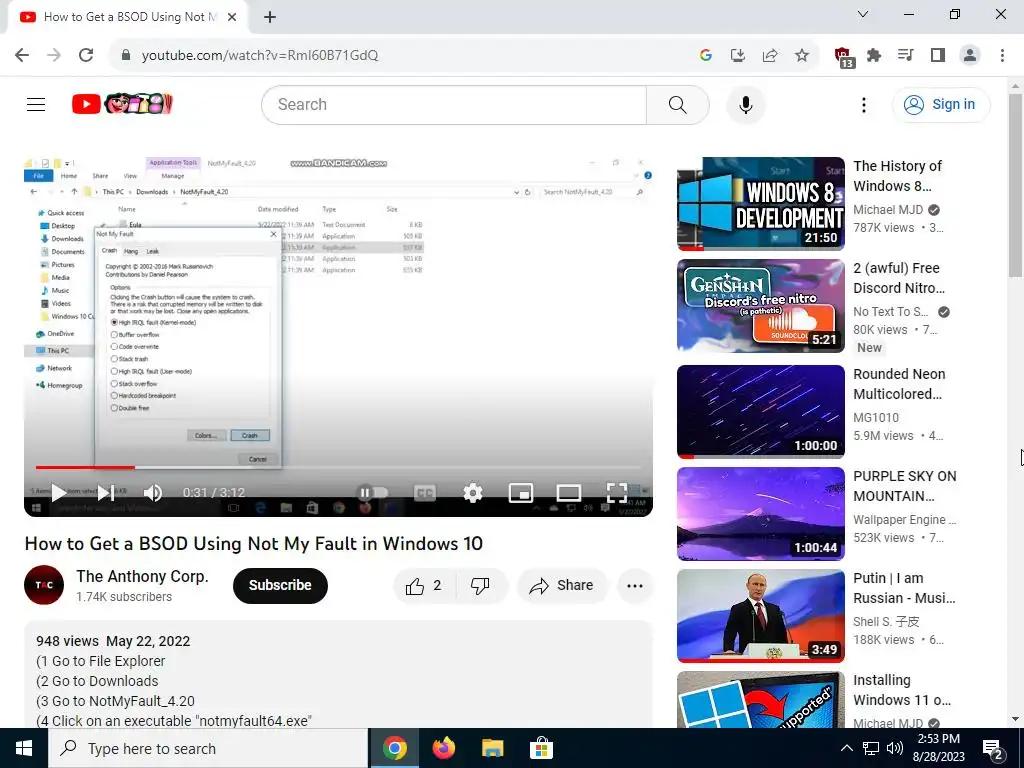Select the 'How to Get a BSOD' tab
This screenshot has width=1024, height=768.
tap(128, 17)
